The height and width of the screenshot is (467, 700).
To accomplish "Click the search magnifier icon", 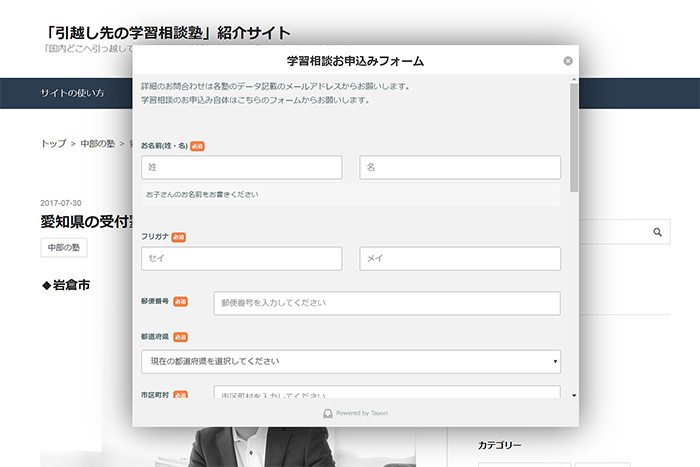I will [x=657, y=232].
